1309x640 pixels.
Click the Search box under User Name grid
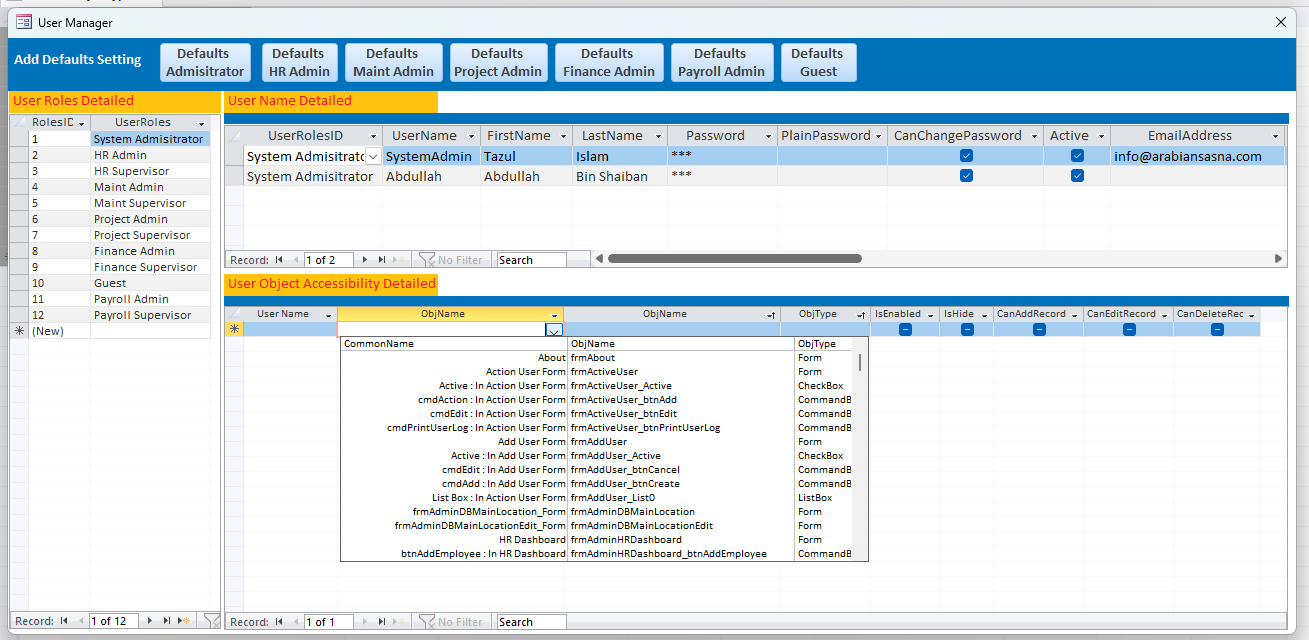(x=531, y=260)
